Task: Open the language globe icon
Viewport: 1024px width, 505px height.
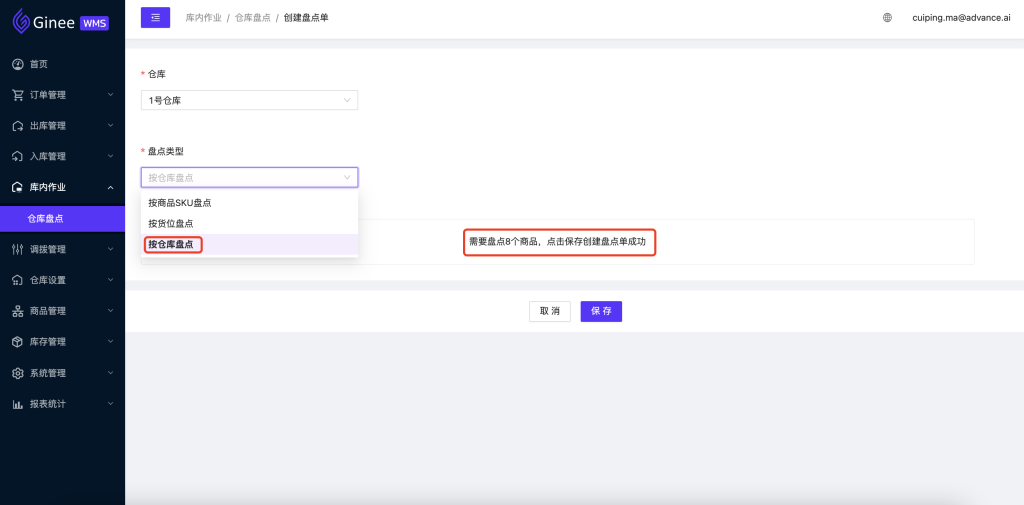Action: [x=887, y=18]
